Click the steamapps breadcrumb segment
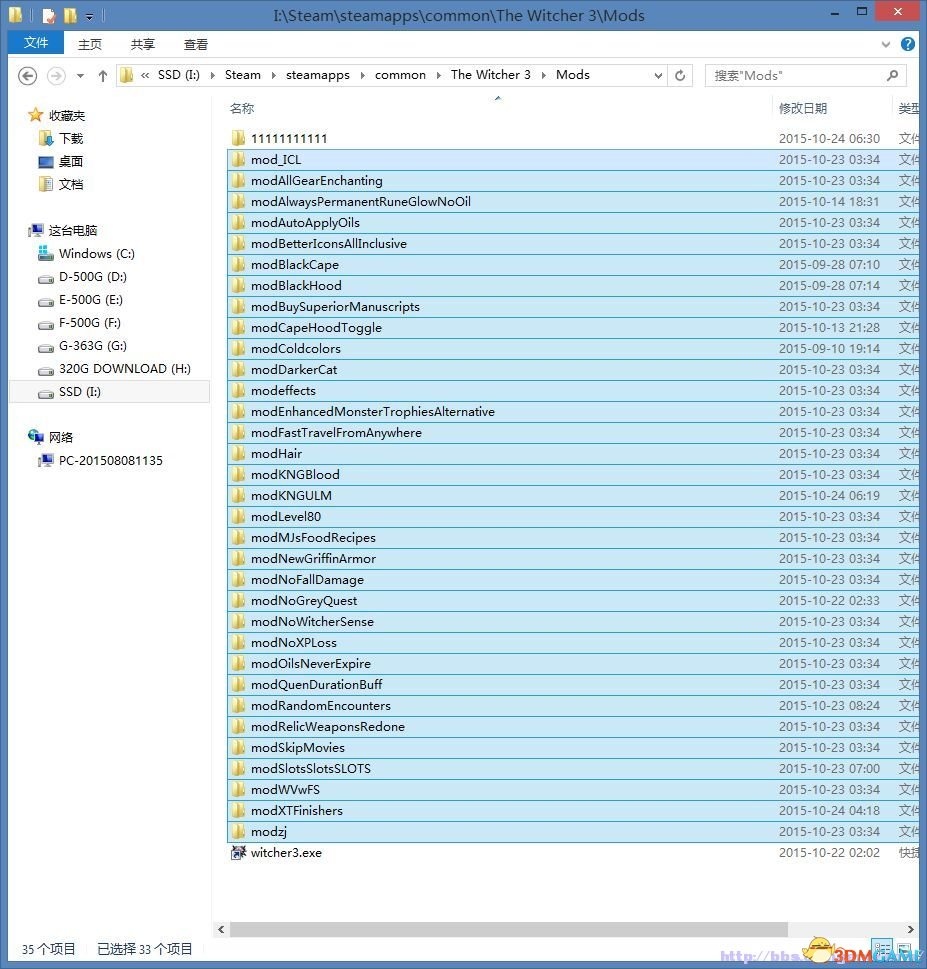 pos(318,75)
